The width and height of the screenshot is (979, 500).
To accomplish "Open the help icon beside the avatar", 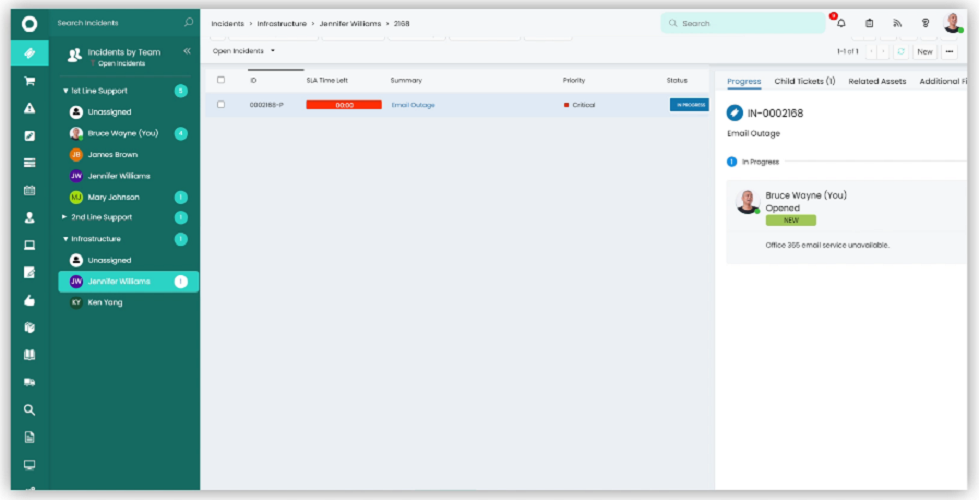I will (925, 23).
